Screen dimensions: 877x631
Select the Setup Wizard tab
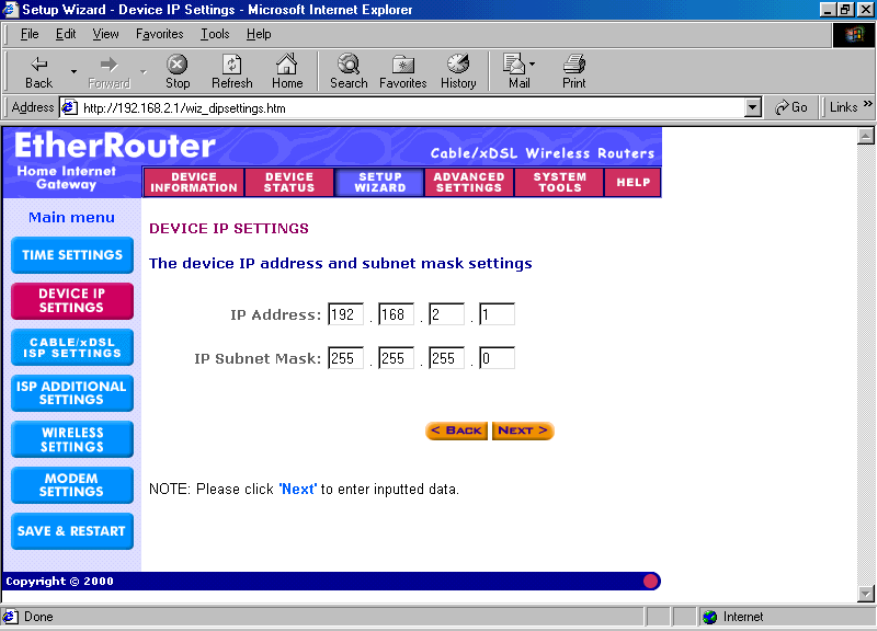click(380, 182)
